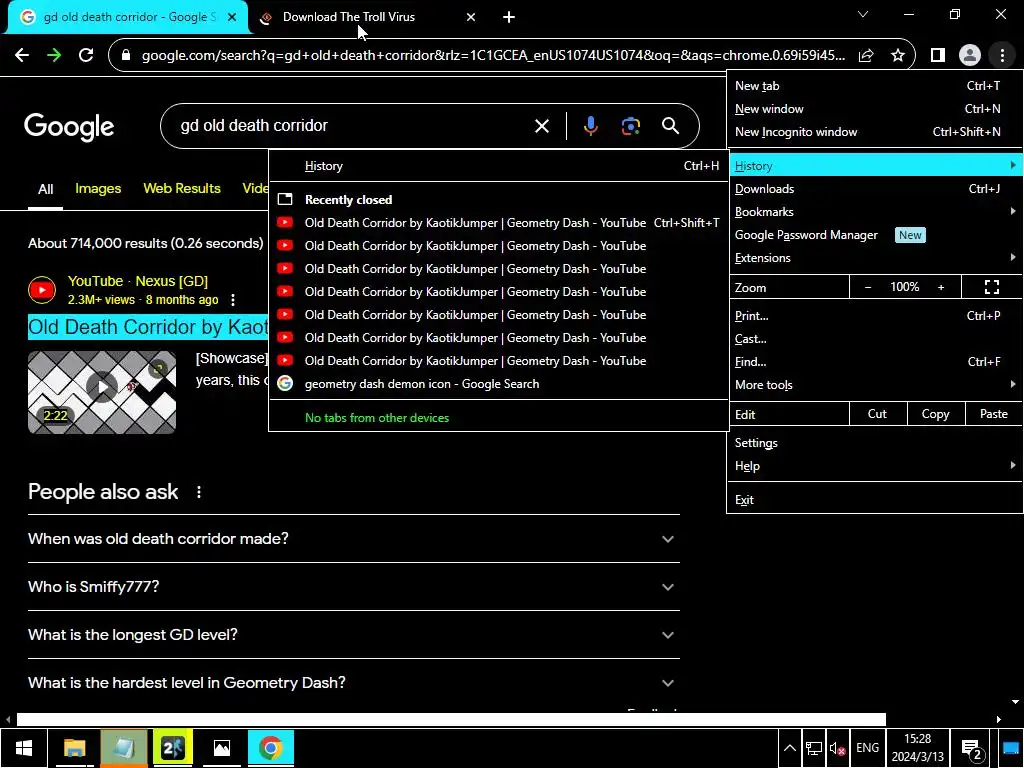1024x768 pixels.
Task: Clear the search box with the X
Action: click(x=541, y=126)
